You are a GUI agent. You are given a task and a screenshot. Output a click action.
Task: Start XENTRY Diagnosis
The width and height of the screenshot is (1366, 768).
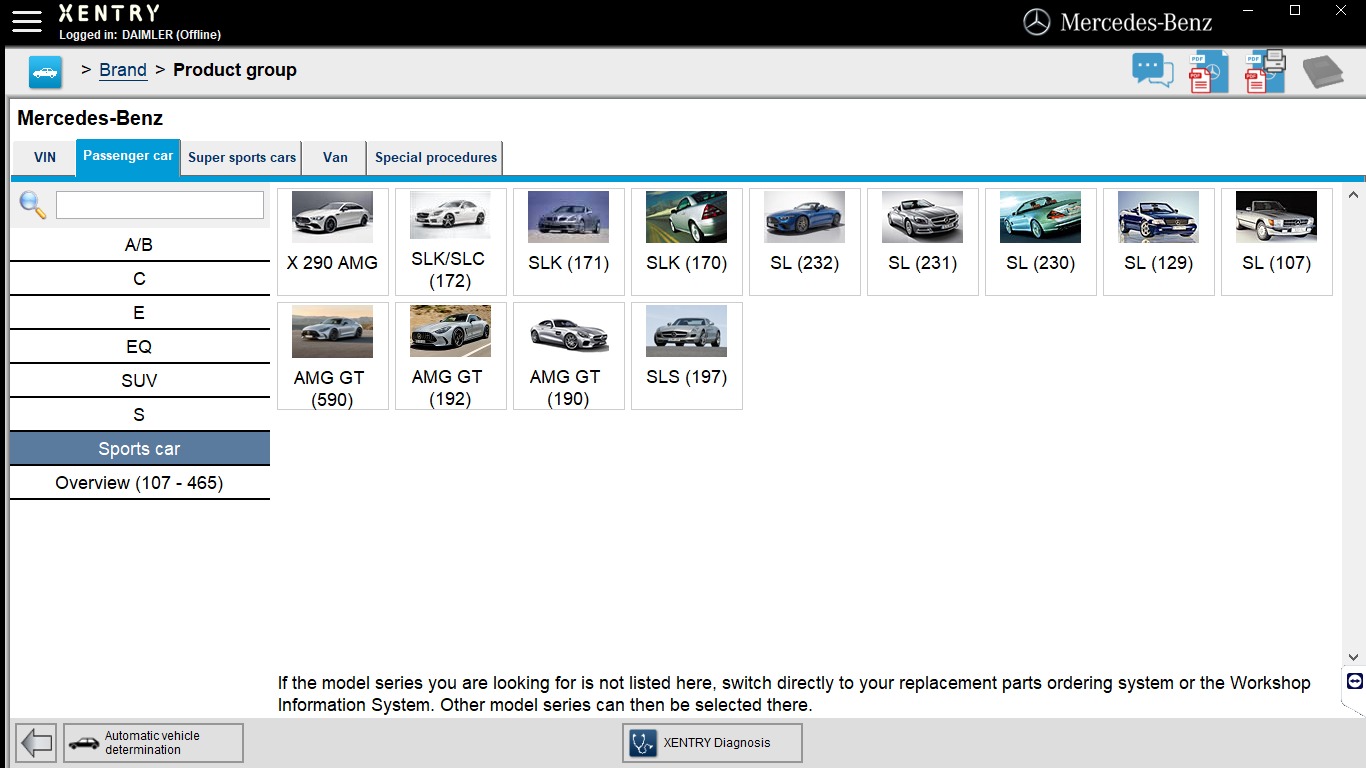pos(712,743)
